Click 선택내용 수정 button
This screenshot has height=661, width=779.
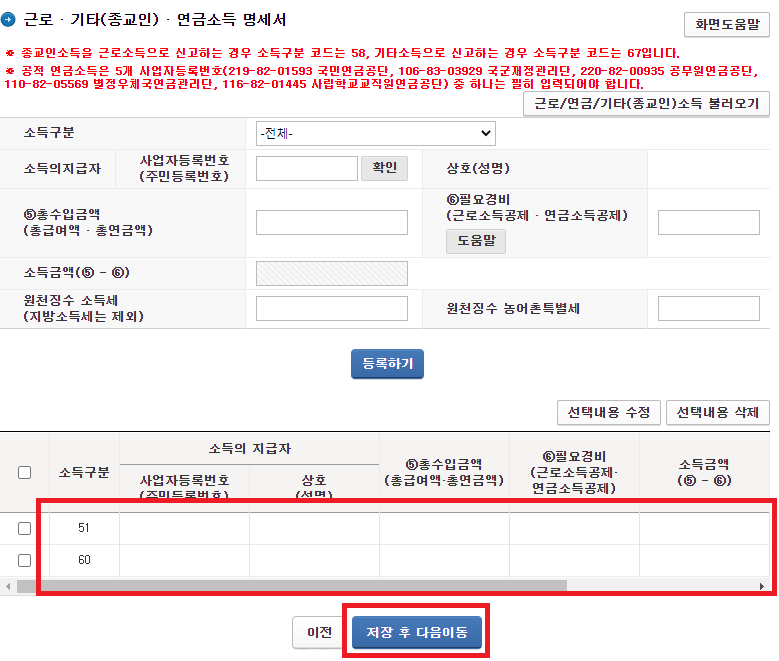(609, 413)
